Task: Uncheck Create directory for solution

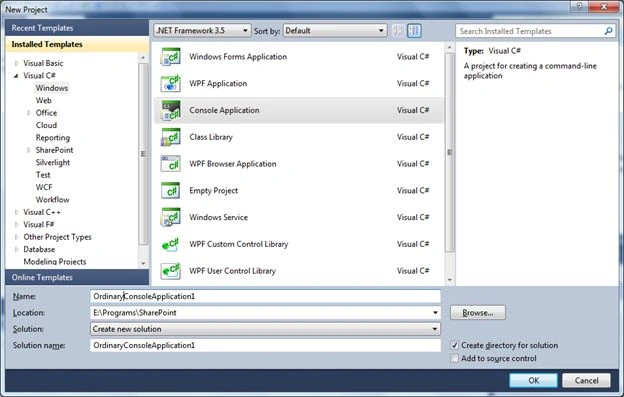Action: 454,345
